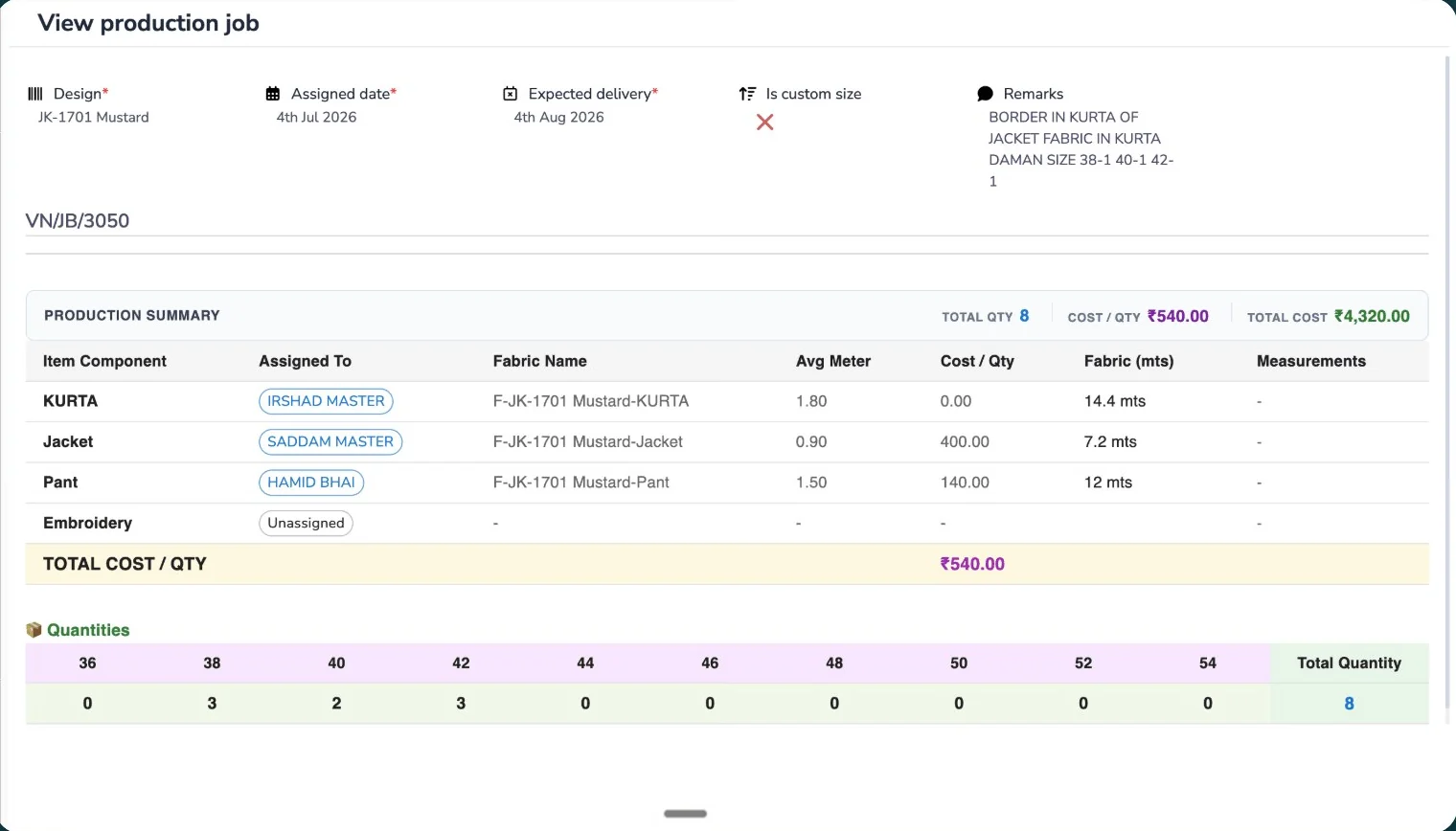This screenshot has height=831, width=1456.
Task: Click the design name JK-1701 Mustard
Action: 94,117
